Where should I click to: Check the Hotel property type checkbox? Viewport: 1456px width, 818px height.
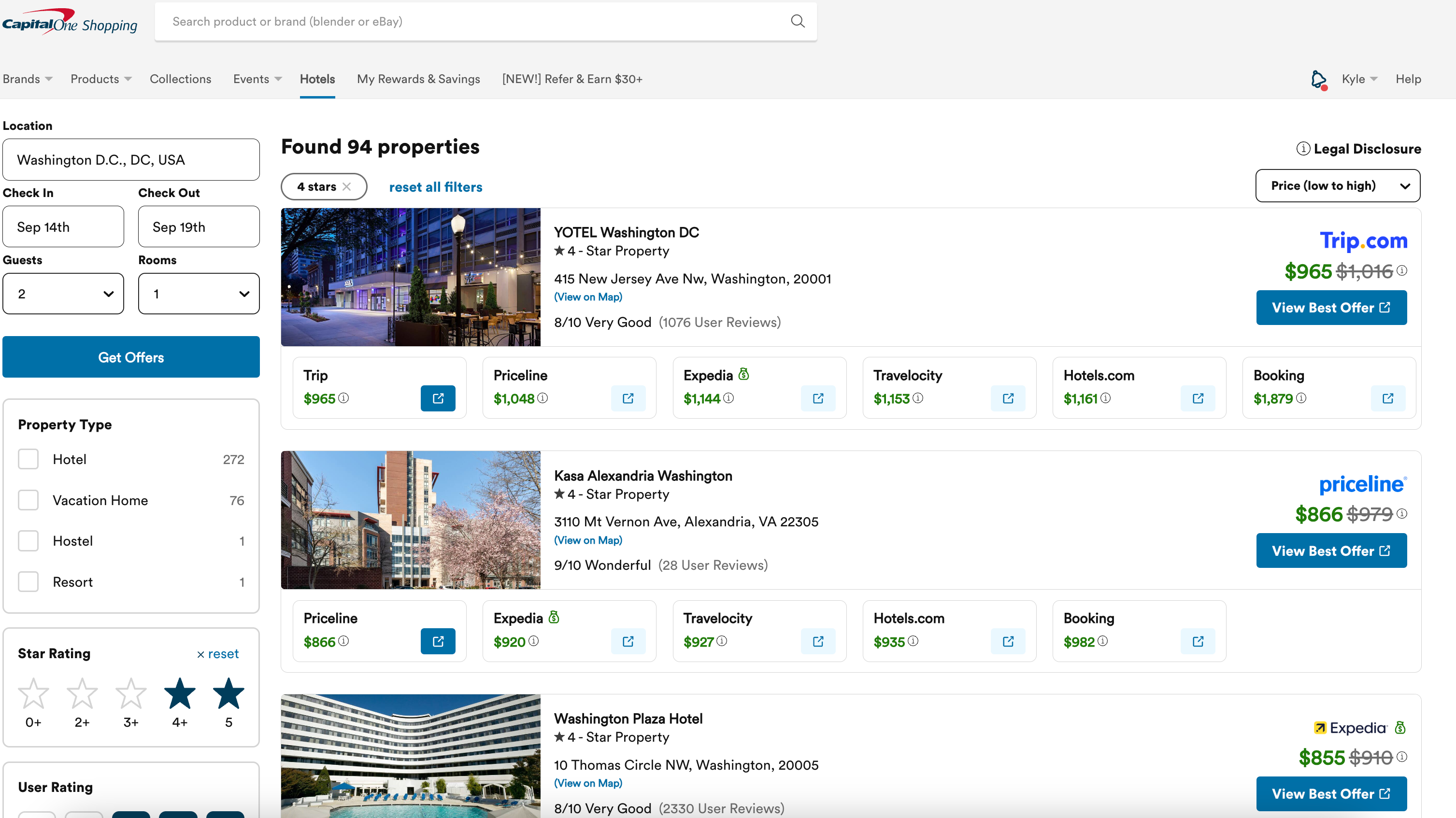[x=29, y=459]
